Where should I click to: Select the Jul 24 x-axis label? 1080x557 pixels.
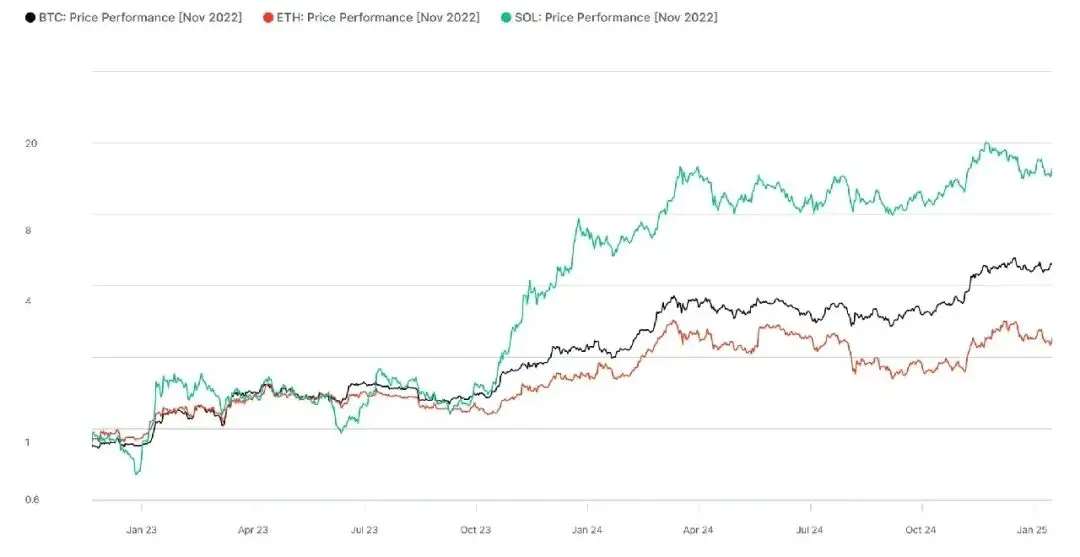tap(809, 530)
